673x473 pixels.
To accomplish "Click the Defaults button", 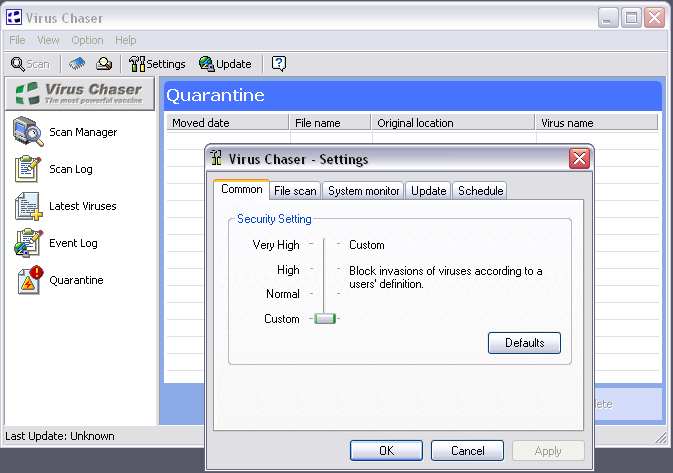I will (524, 343).
